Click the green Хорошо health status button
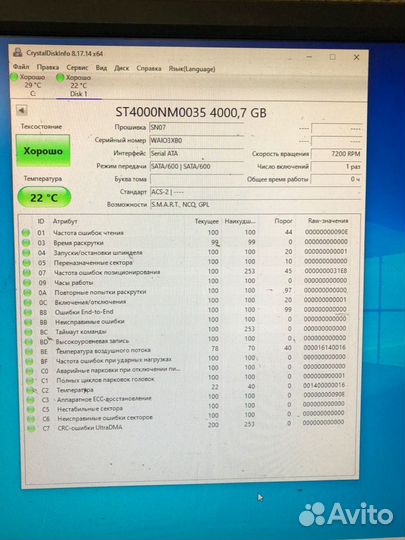Screen dimensions: 405x540 [43, 151]
